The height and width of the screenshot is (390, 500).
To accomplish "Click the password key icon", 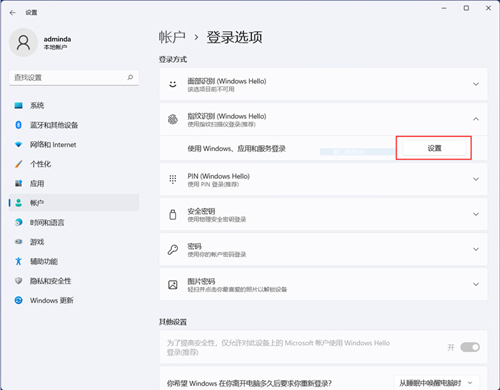I will [173, 249].
